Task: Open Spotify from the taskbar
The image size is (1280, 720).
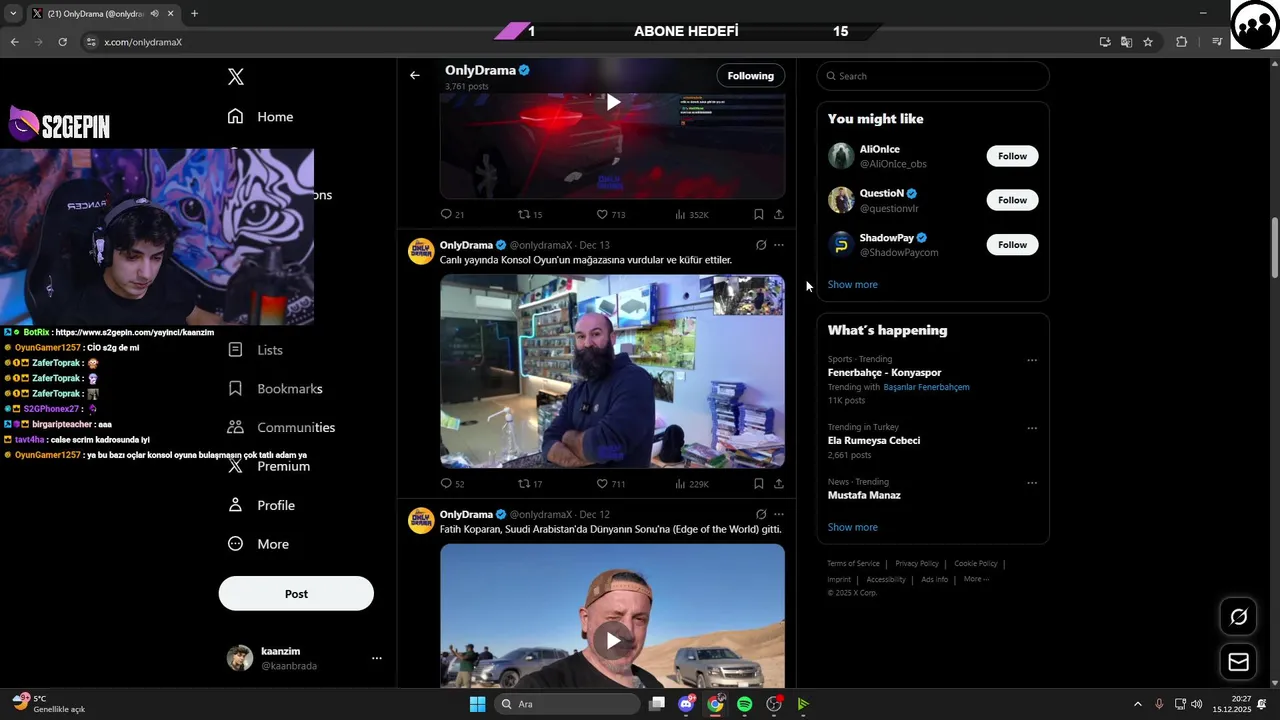Action: pyautogui.click(x=744, y=704)
